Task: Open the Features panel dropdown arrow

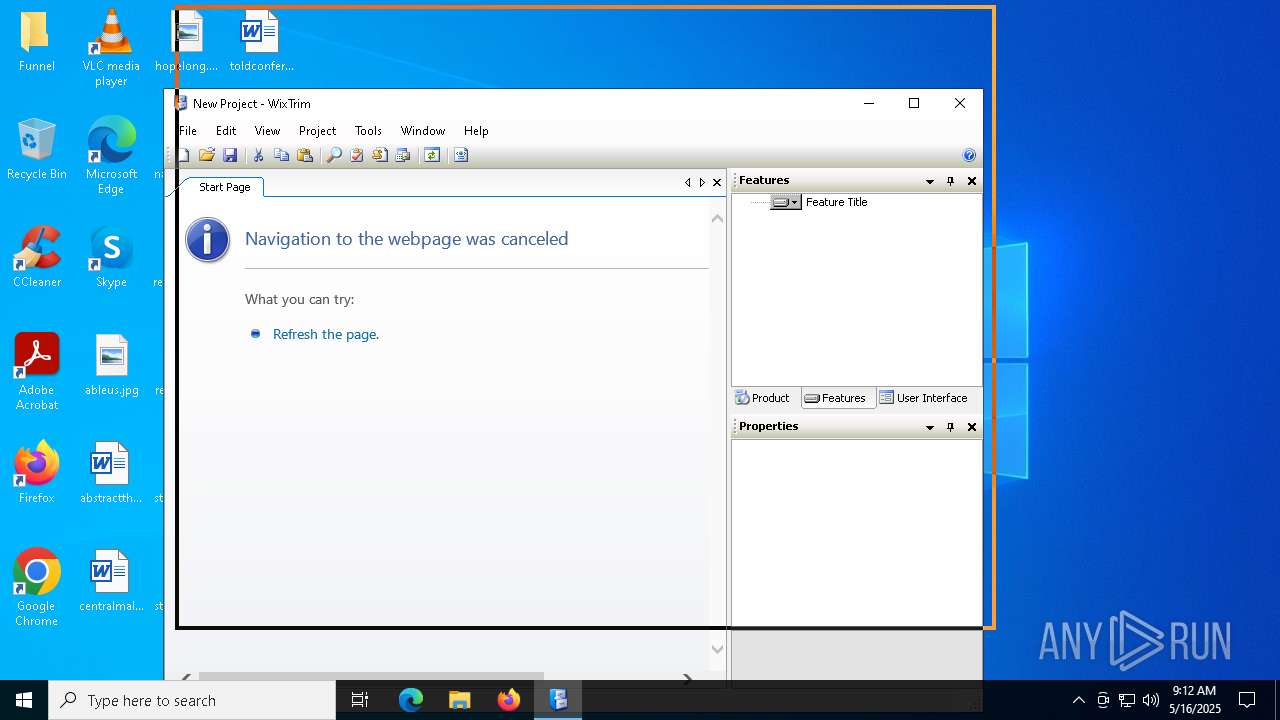Action: point(930,181)
